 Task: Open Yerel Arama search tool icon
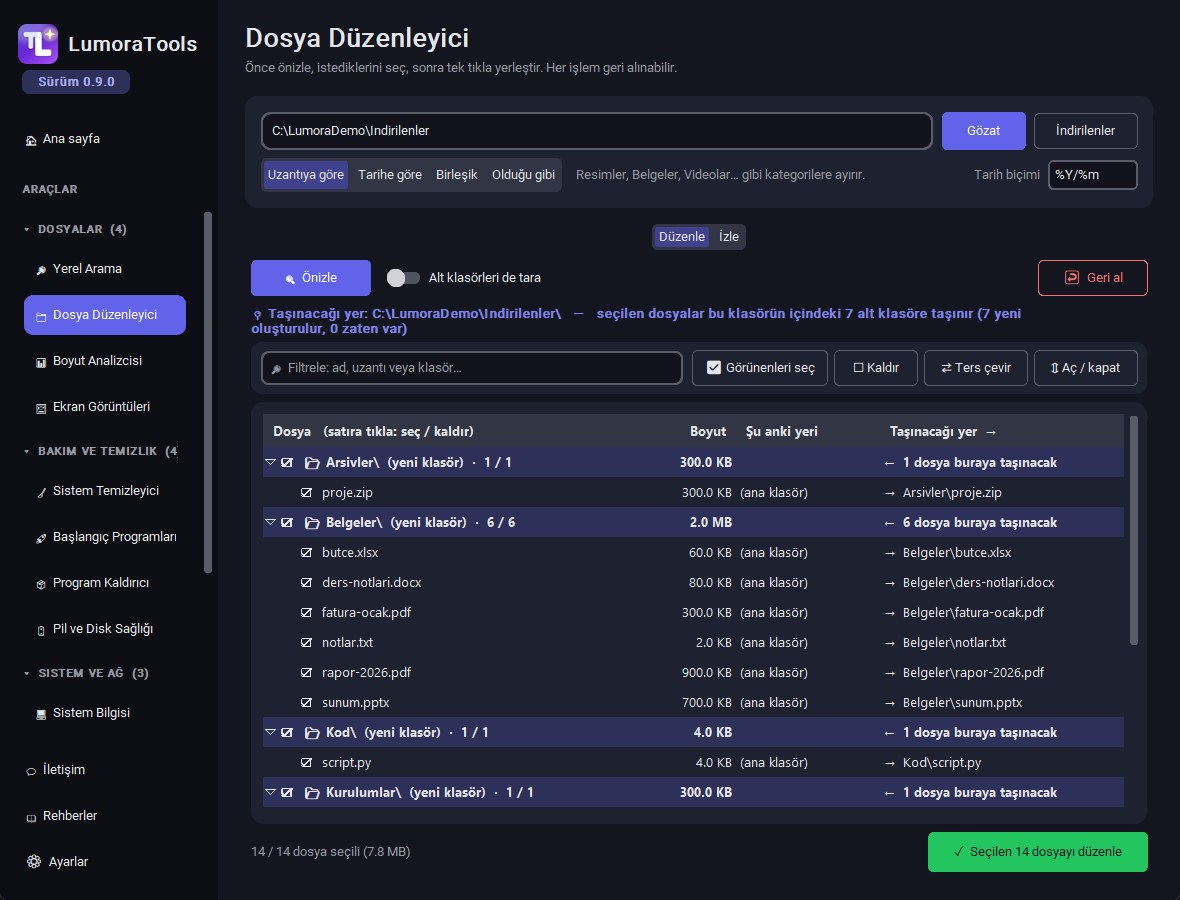[x=41, y=270]
